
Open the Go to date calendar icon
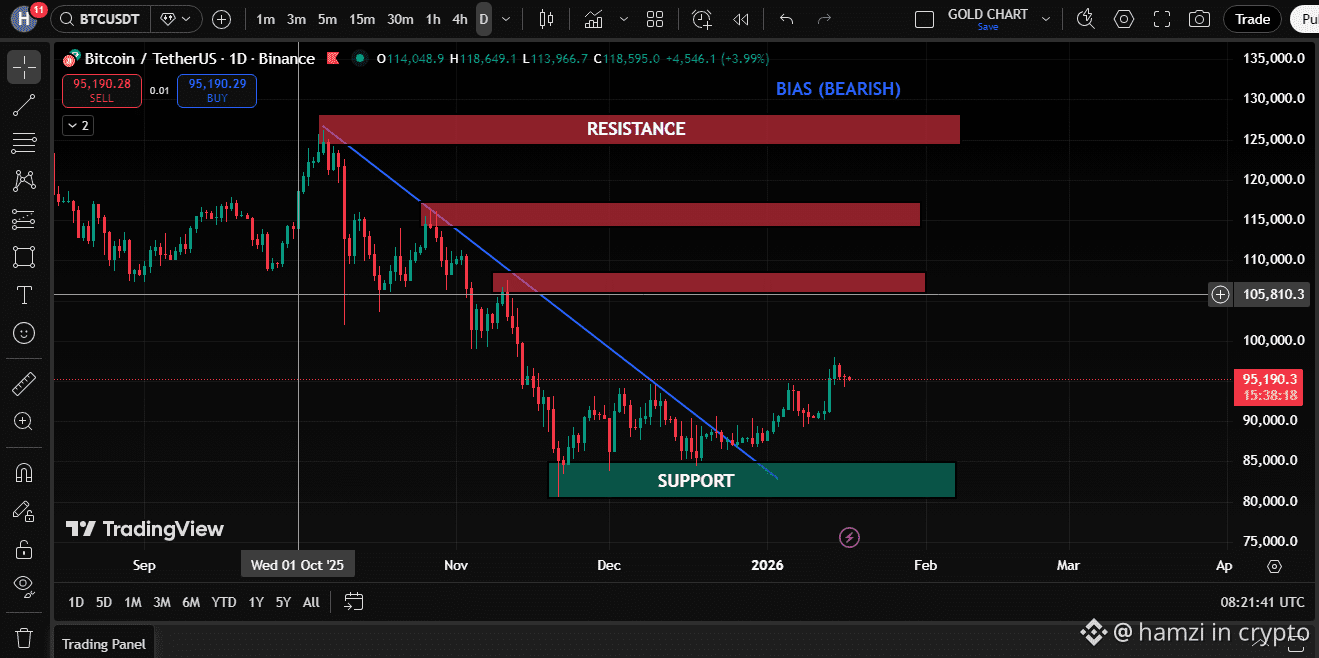pyautogui.click(x=353, y=601)
